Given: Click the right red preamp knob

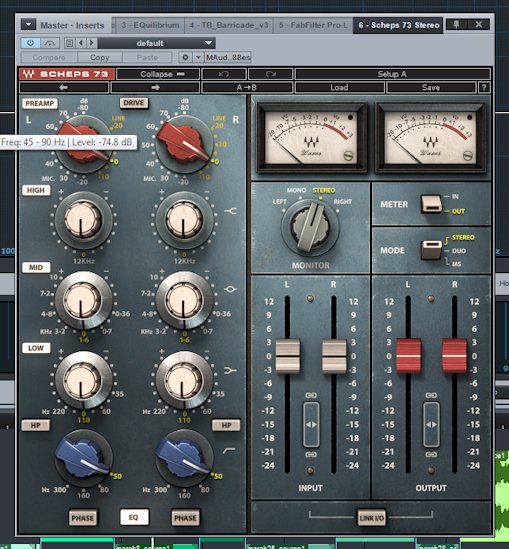Looking at the screenshot, I should pos(184,143).
